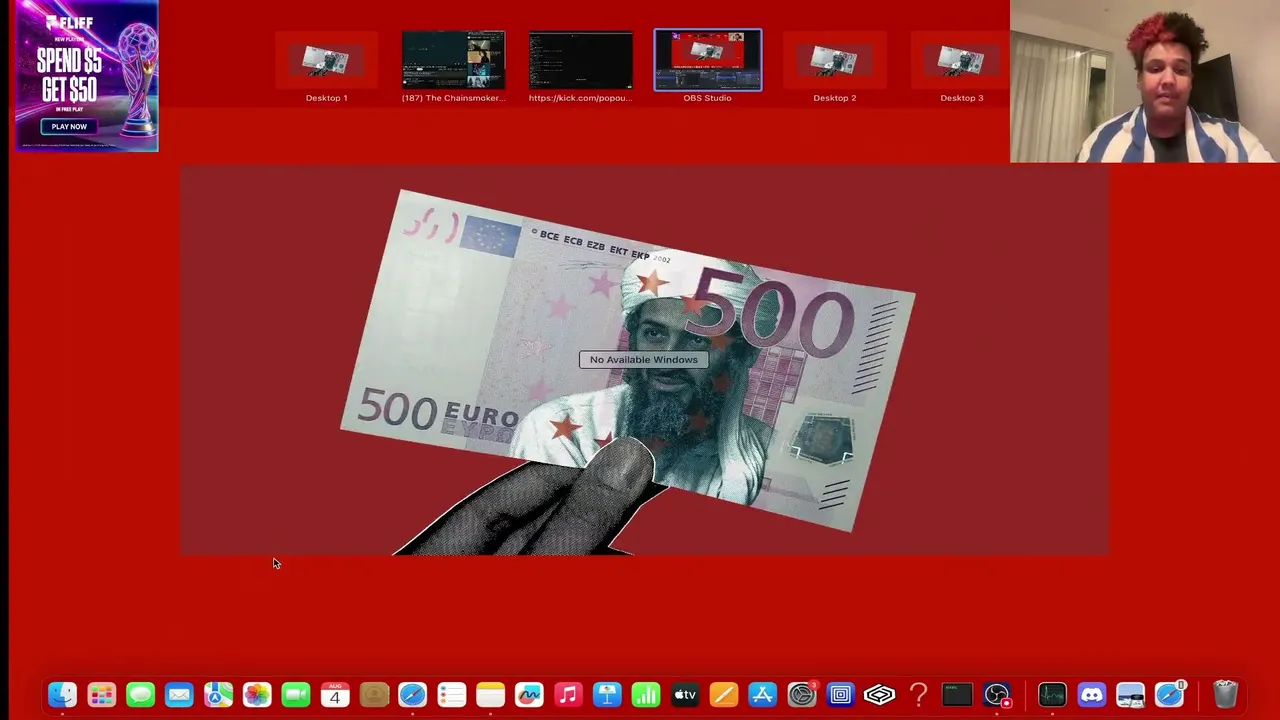The image size is (1280, 720).
Task: Open Safari next to Contacts icon
Action: click(412, 694)
